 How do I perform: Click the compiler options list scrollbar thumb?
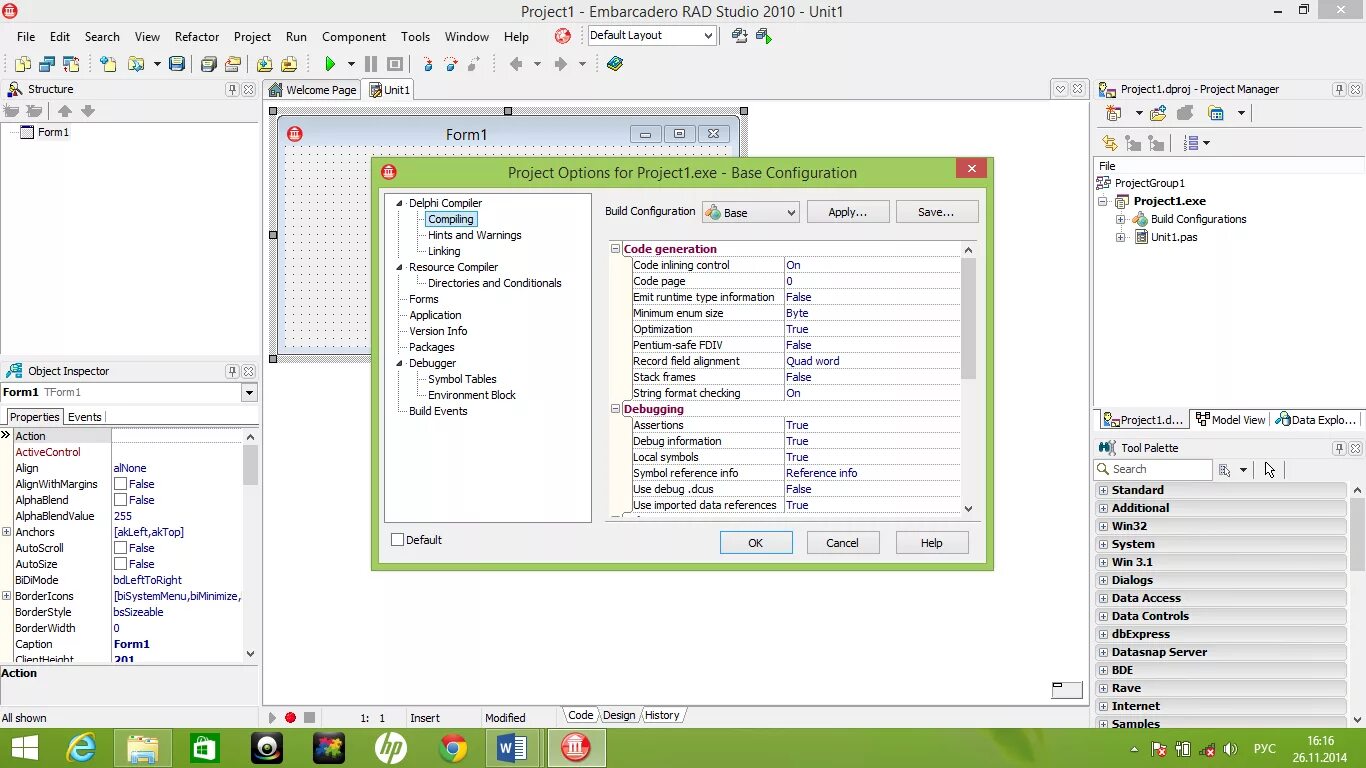(x=968, y=318)
